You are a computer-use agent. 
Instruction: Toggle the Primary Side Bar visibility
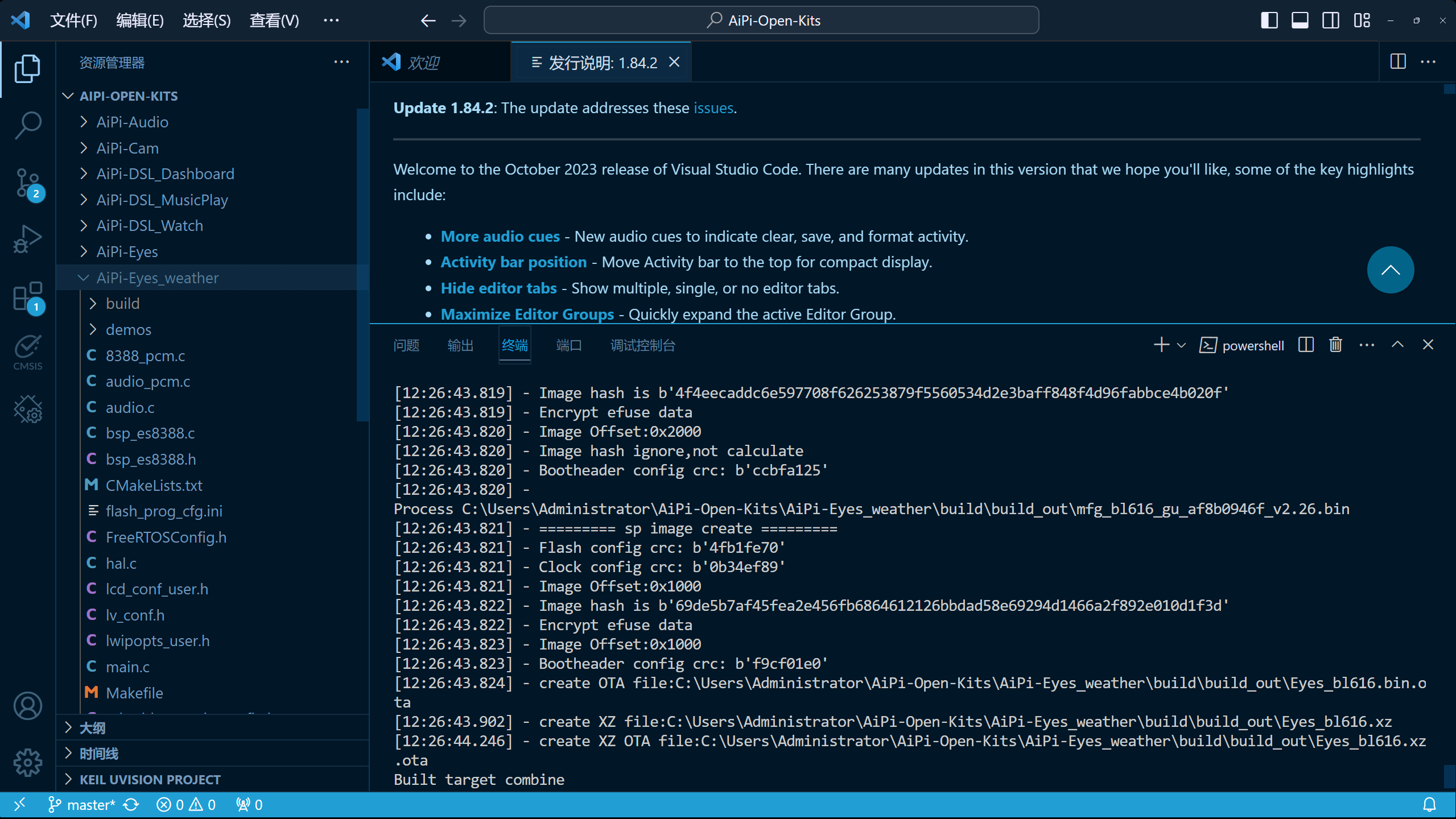[x=1269, y=20]
